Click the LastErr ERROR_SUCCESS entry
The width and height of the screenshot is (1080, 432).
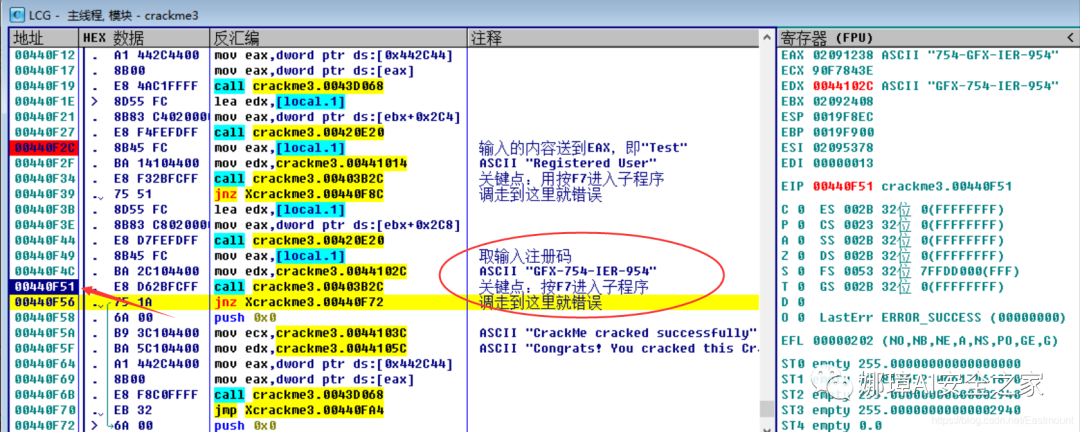(x=943, y=318)
